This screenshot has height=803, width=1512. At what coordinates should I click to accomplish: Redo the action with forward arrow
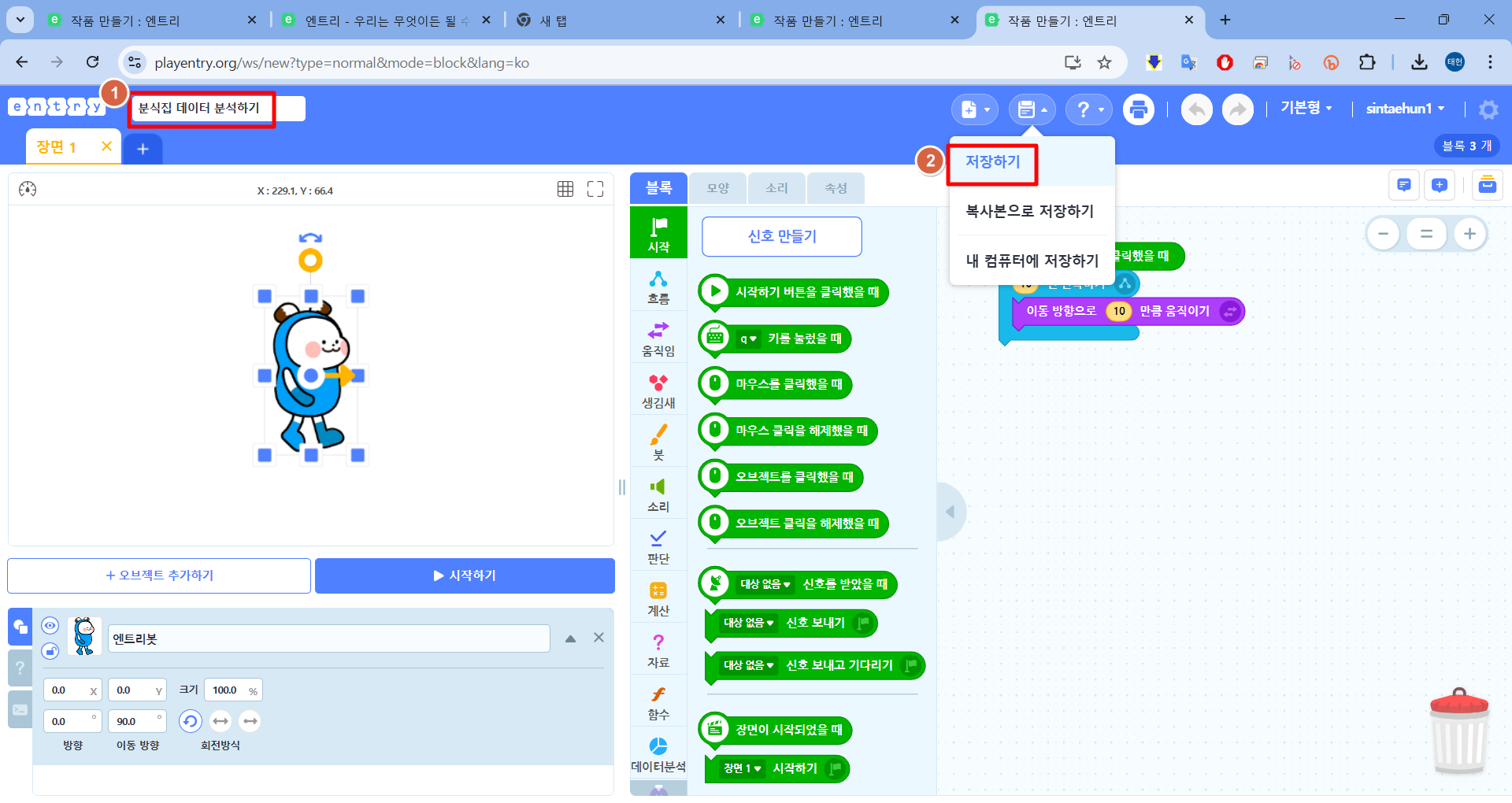(1238, 109)
